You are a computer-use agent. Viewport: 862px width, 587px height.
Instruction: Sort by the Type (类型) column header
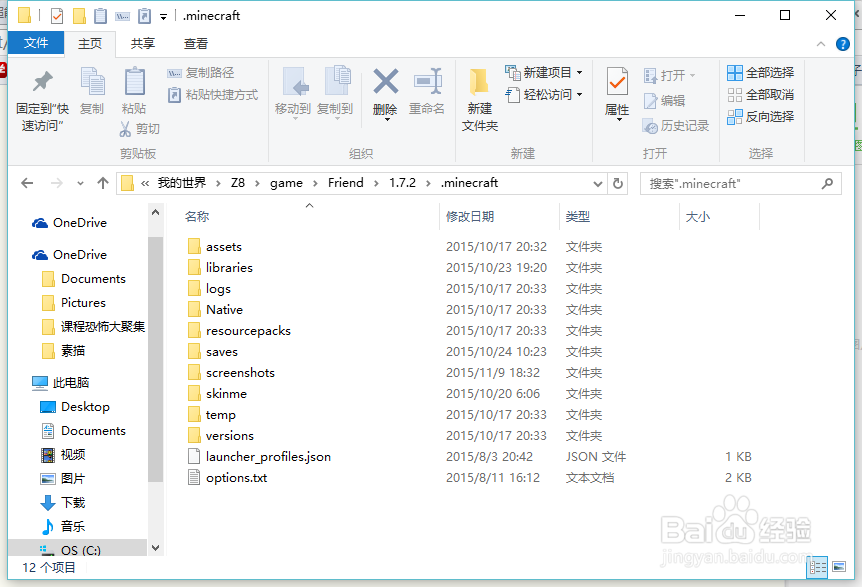click(578, 217)
